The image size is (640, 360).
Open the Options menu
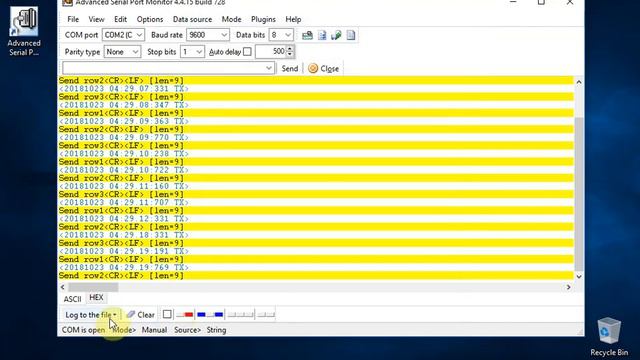[x=150, y=19]
